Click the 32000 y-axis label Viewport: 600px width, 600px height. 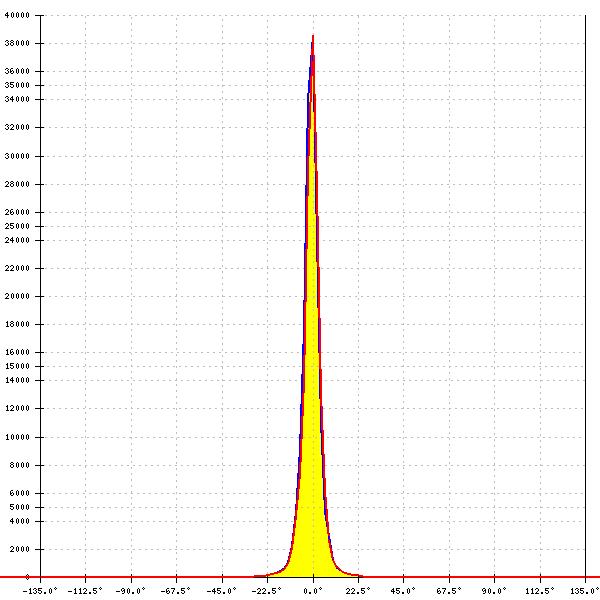17,127
